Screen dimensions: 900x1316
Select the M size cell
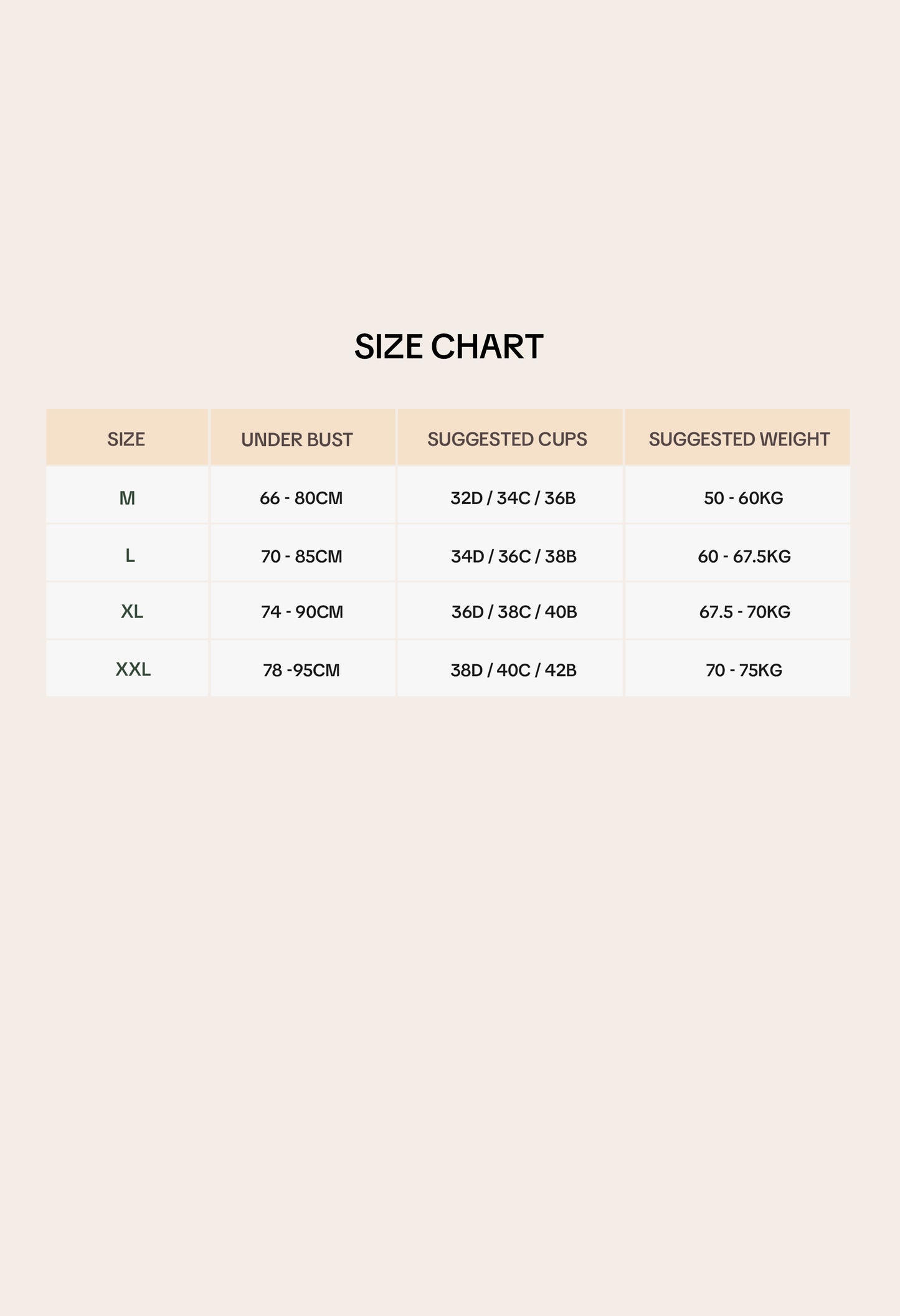point(127,495)
